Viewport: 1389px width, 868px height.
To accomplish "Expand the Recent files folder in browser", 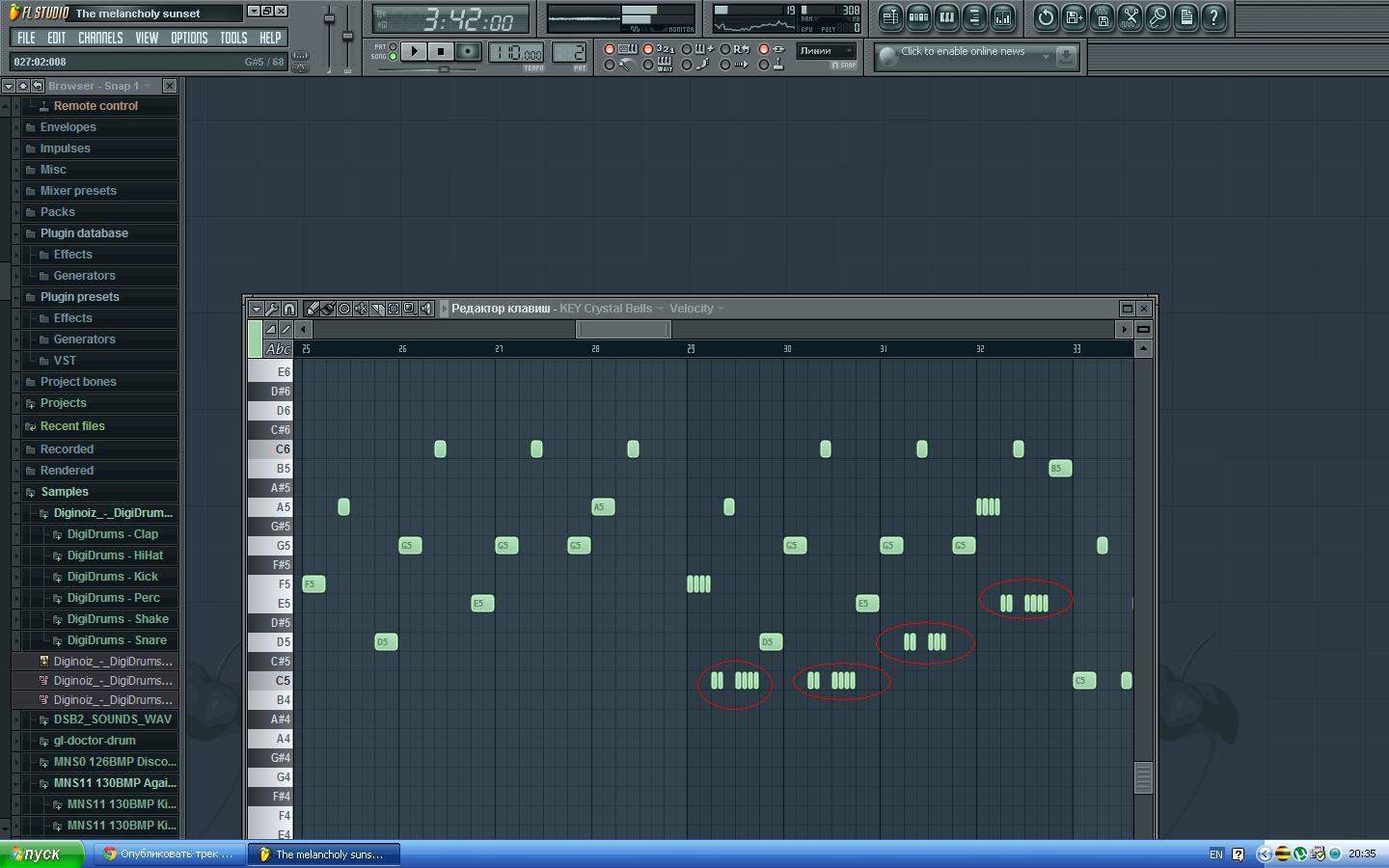I will (72, 426).
